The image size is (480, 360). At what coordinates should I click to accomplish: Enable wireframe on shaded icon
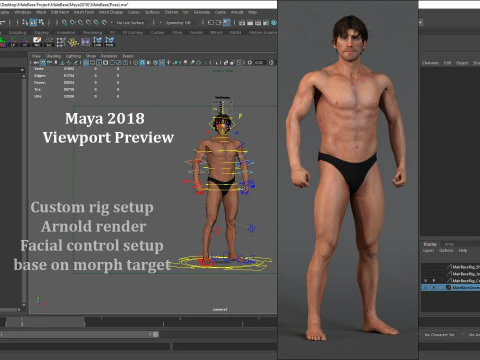(155, 62)
